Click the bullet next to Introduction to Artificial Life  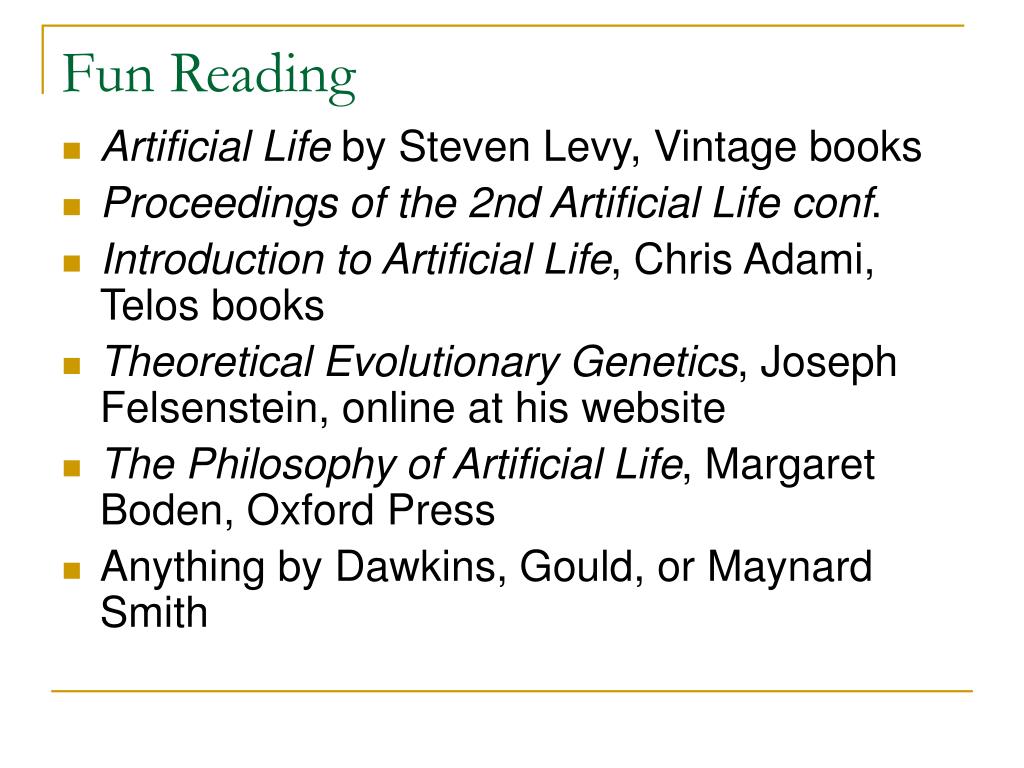[72, 264]
